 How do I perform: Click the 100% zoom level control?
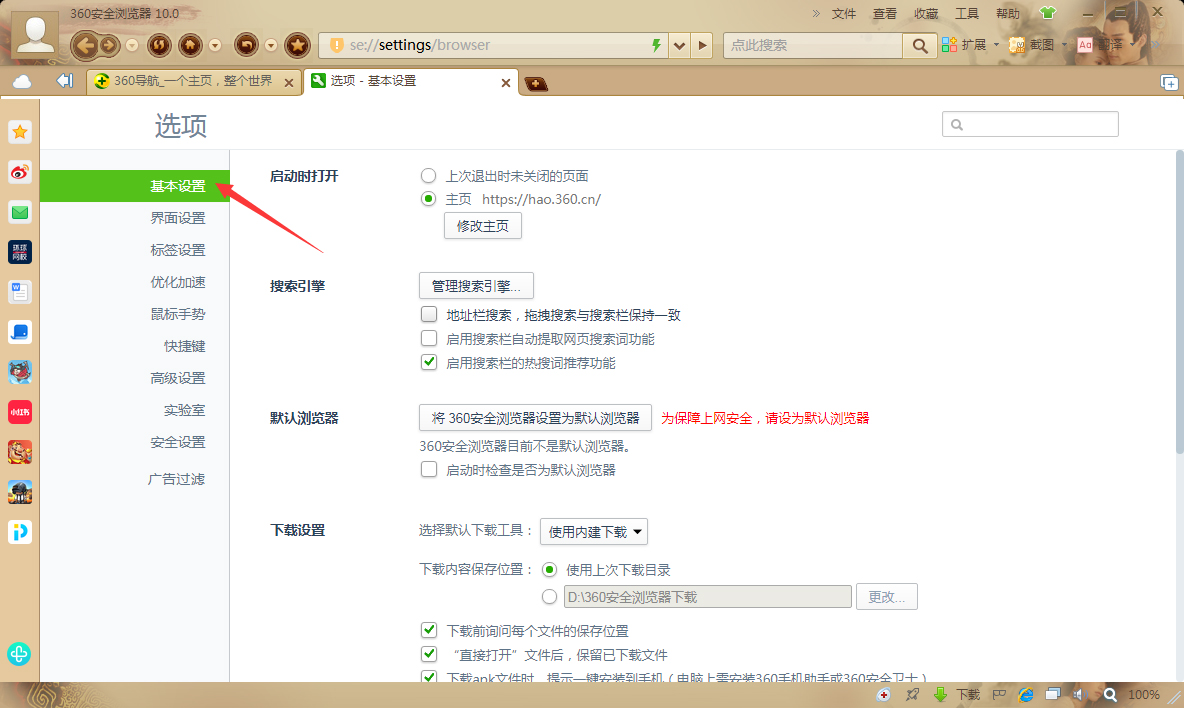coord(1143,694)
